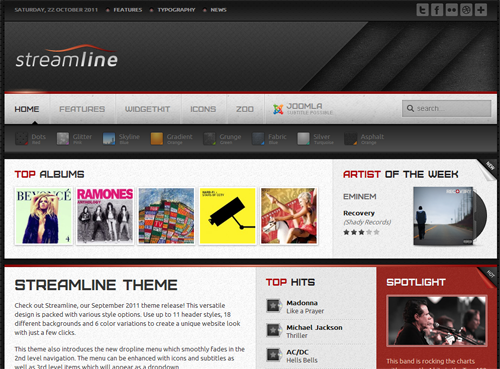The image size is (500, 369).
Task: Open the ICONS menu item
Action: [203, 109]
